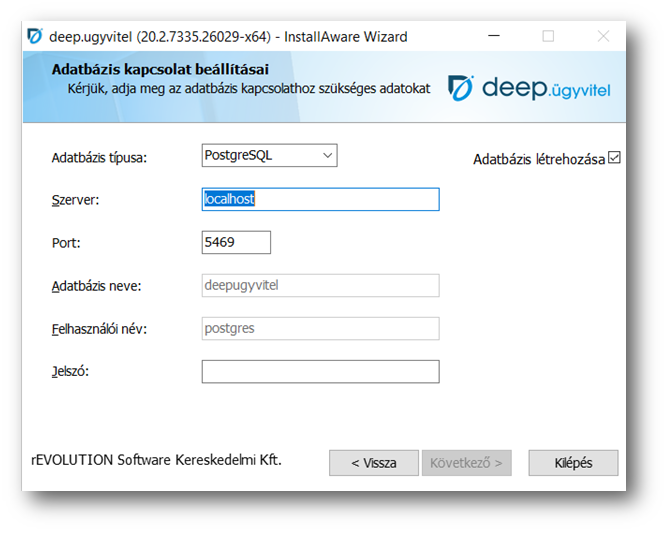Click the rEVOLUTION Software Kereskedelmi Kft. text
The height and width of the screenshot is (533, 668).
point(156,460)
